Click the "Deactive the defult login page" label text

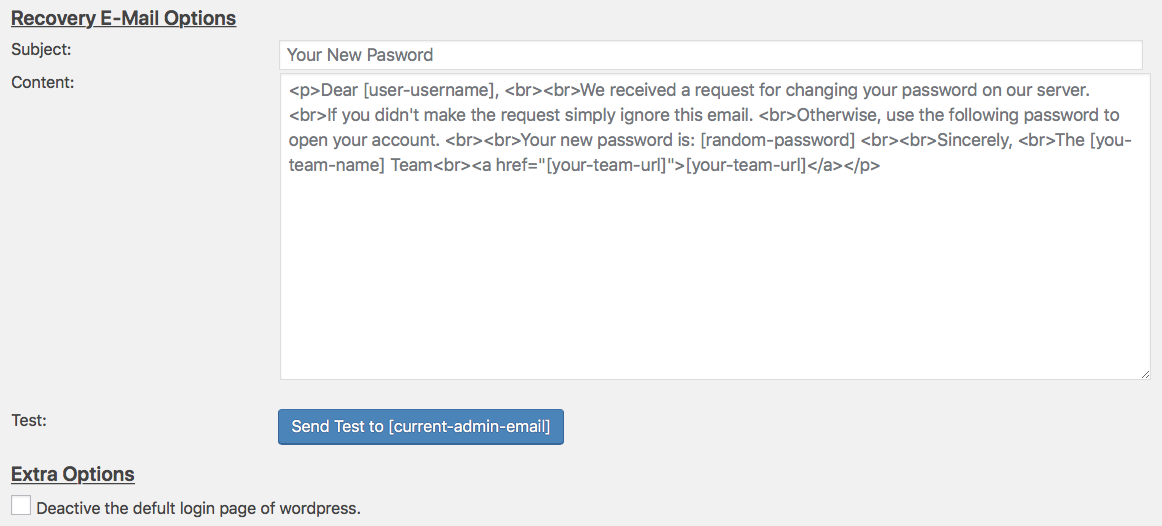198,508
